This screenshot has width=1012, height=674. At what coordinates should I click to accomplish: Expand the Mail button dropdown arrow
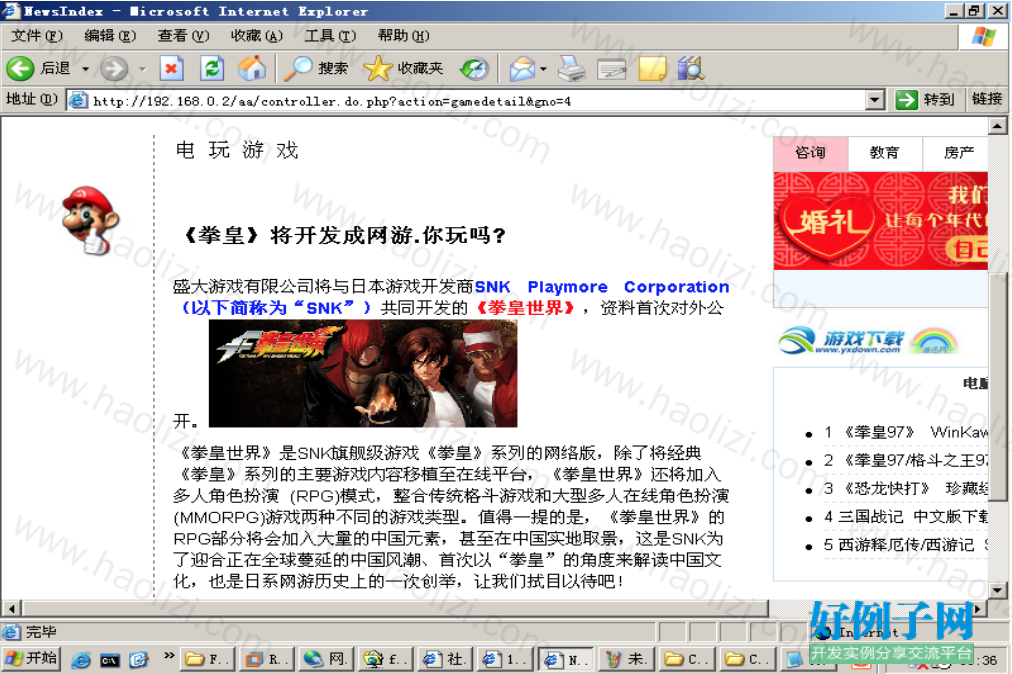pos(543,68)
